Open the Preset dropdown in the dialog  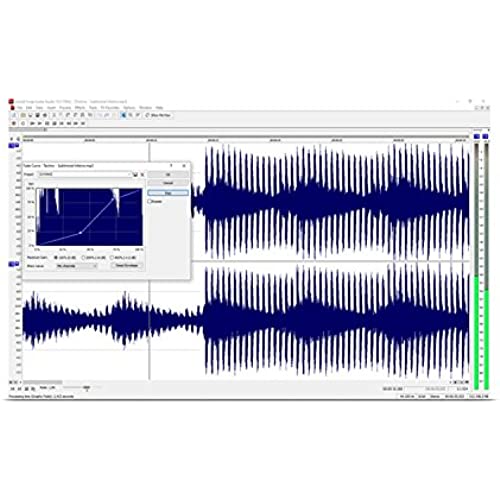(x=85, y=174)
